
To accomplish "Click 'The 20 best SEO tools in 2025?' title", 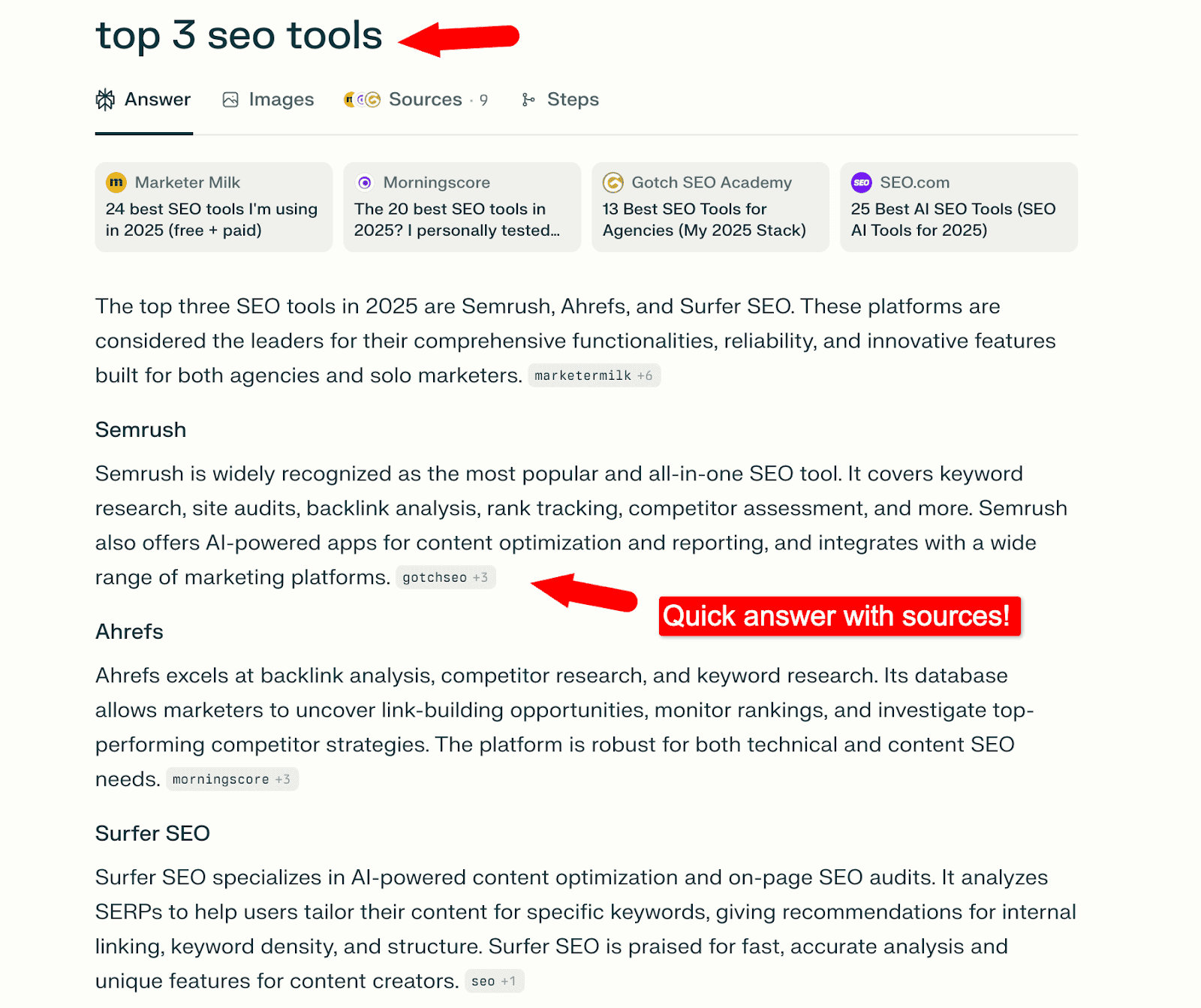I will [x=457, y=219].
